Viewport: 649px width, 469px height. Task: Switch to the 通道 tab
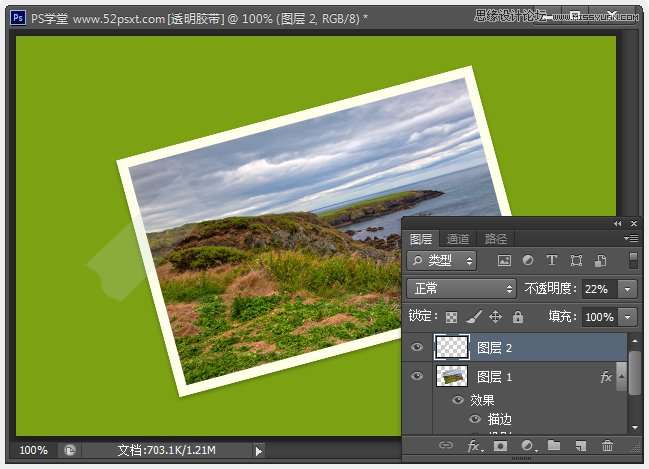pos(458,239)
